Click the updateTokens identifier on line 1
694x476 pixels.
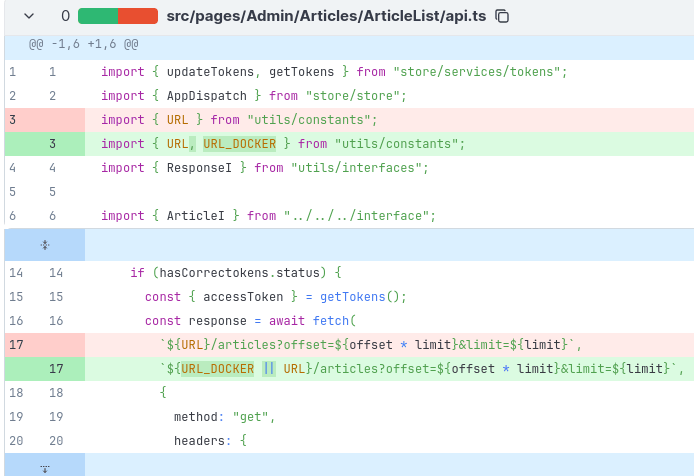coord(210,72)
